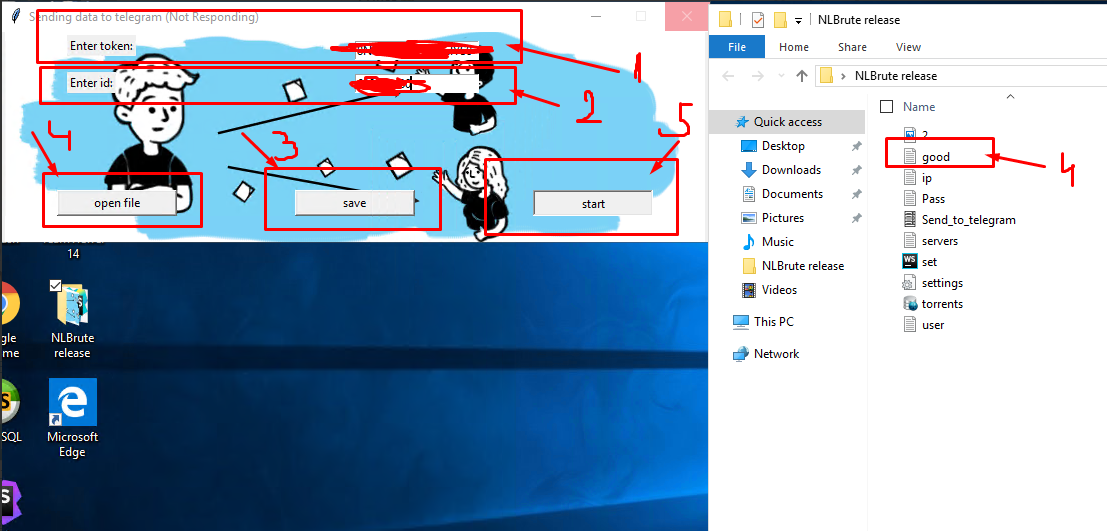Toggle the checkbox on the NLBrute release desktop icon
Viewport: 1107px width, 531px height.
[56, 286]
